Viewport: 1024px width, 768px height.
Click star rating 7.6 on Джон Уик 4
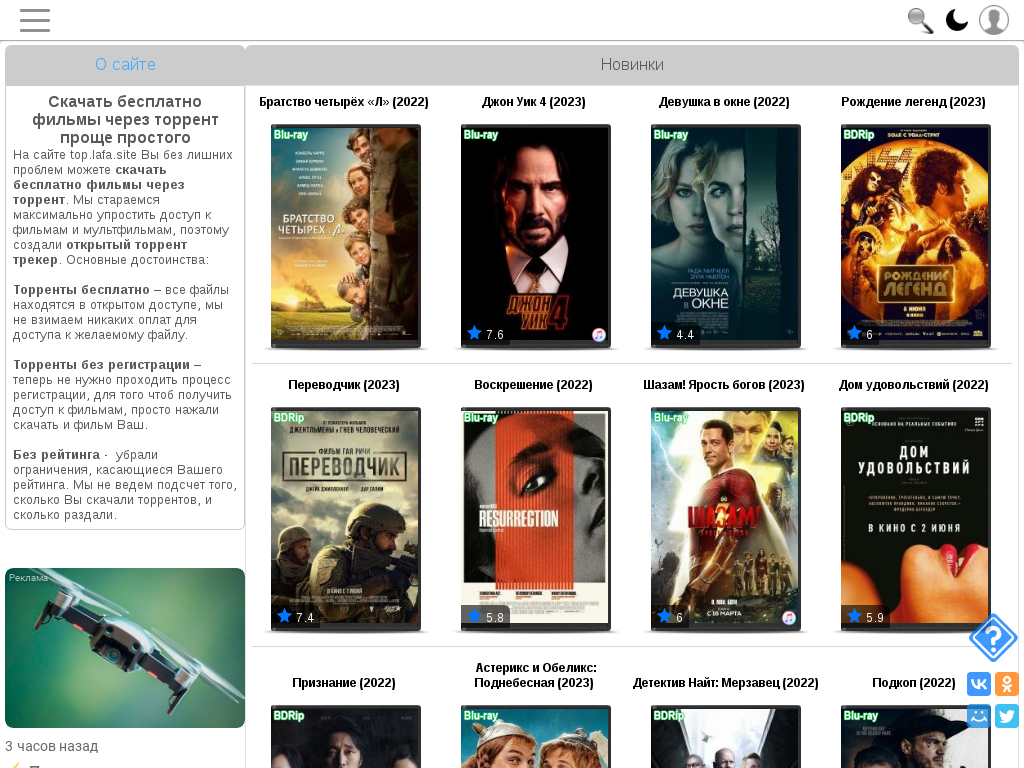[x=485, y=334]
